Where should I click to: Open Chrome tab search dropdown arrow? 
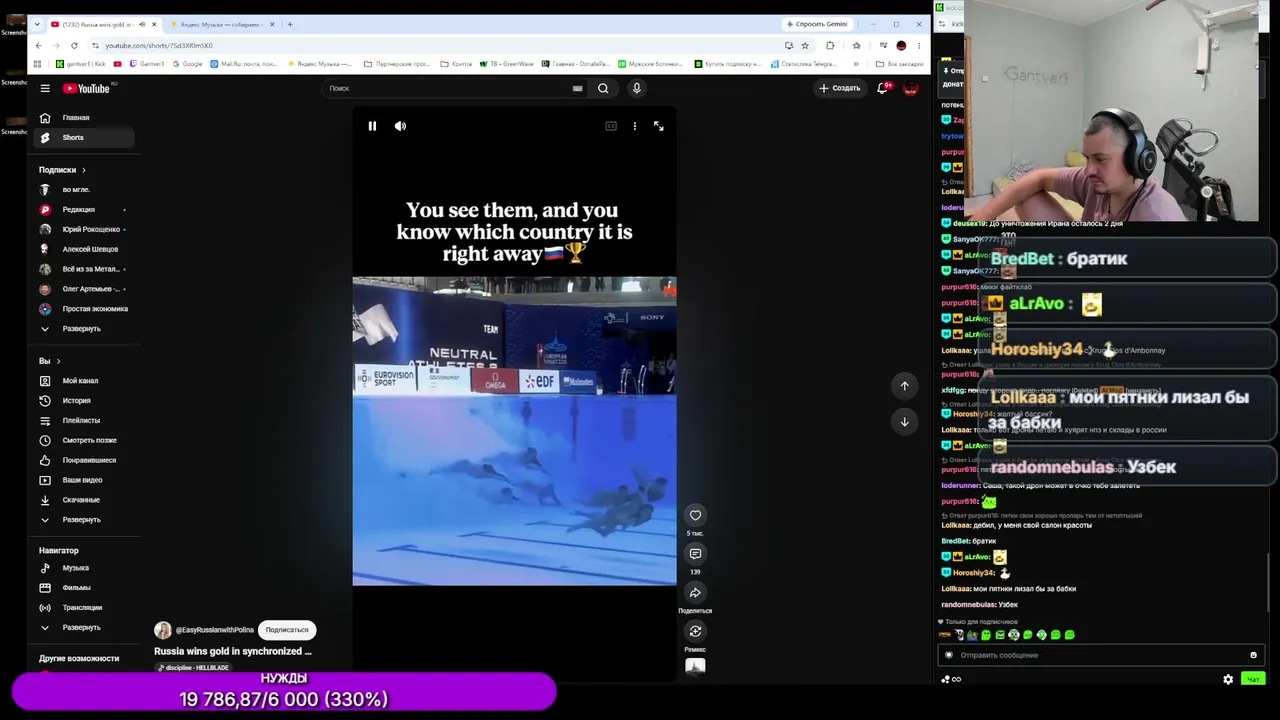coord(38,24)
